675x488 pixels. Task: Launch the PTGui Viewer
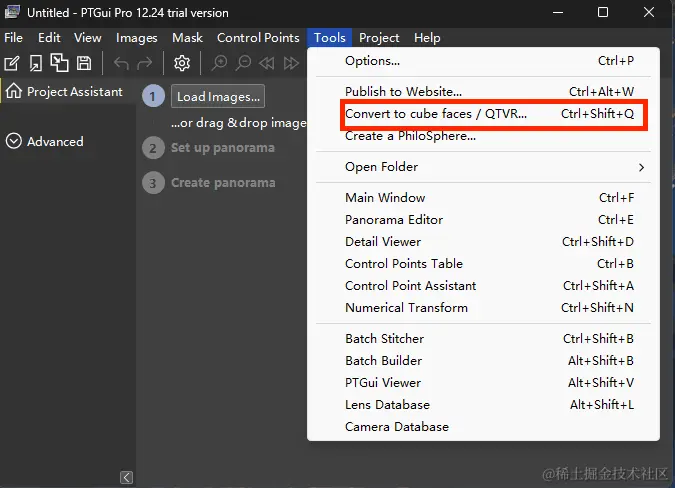coord(483,383)
